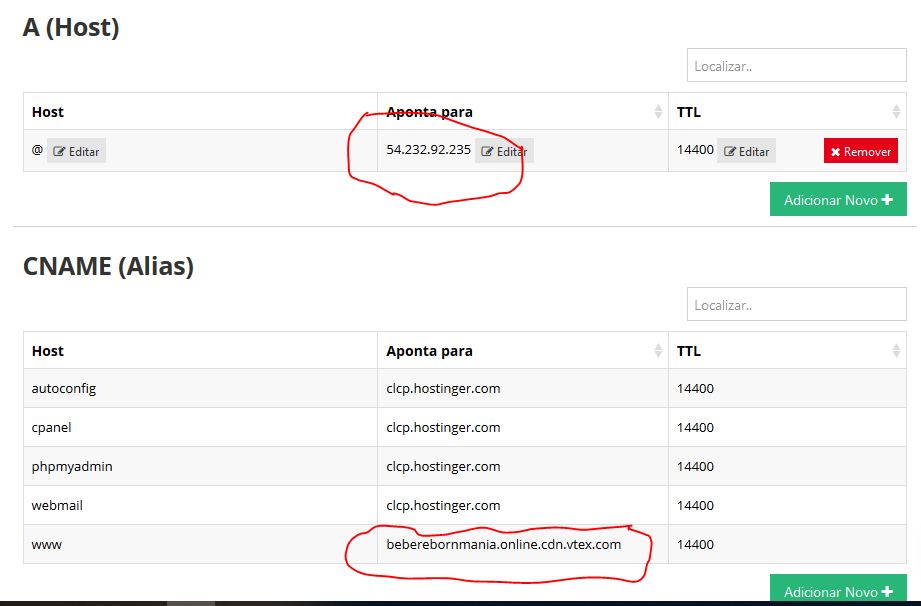Sort CNAME records by Aponta para
921x606 pixels.
click(658, 351)
